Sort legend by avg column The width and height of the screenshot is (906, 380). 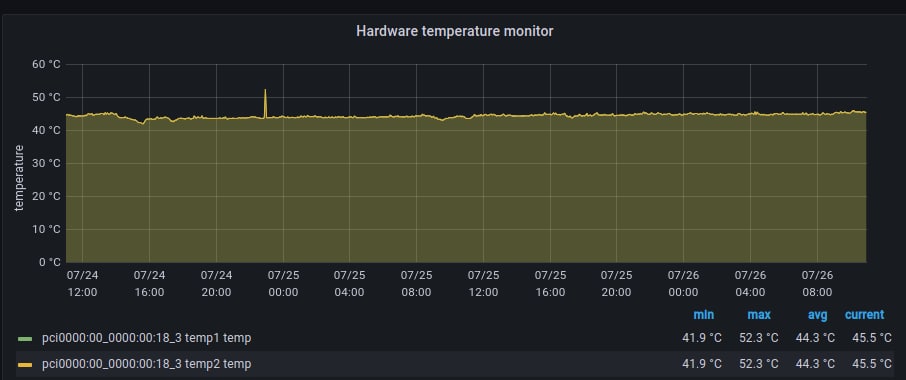[818, 315]
